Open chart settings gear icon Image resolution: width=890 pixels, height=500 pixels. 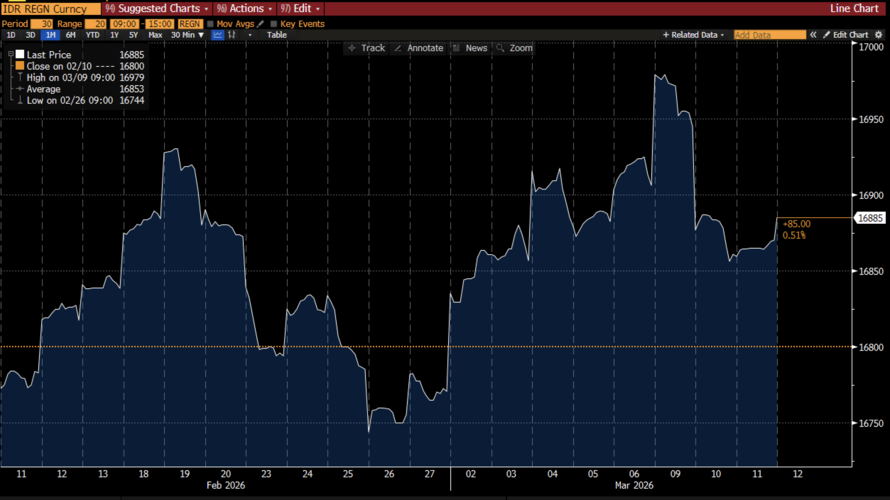coord(881,35)
